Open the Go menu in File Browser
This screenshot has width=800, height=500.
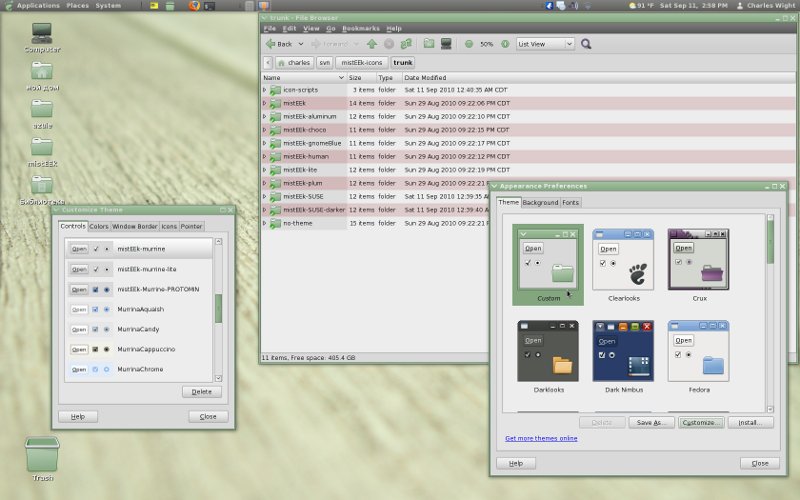pyautogui.click(x=331, y=29)
